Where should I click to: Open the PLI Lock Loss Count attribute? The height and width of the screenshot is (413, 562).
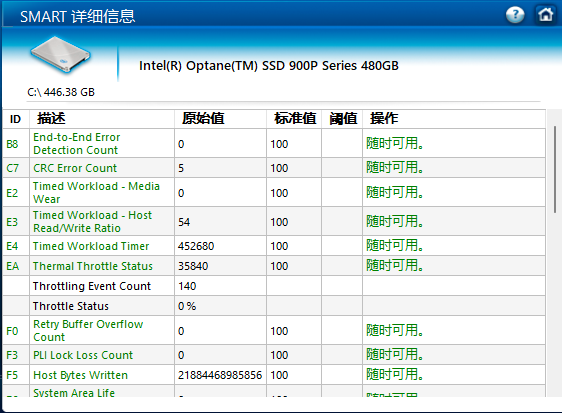tap(83, 355)
